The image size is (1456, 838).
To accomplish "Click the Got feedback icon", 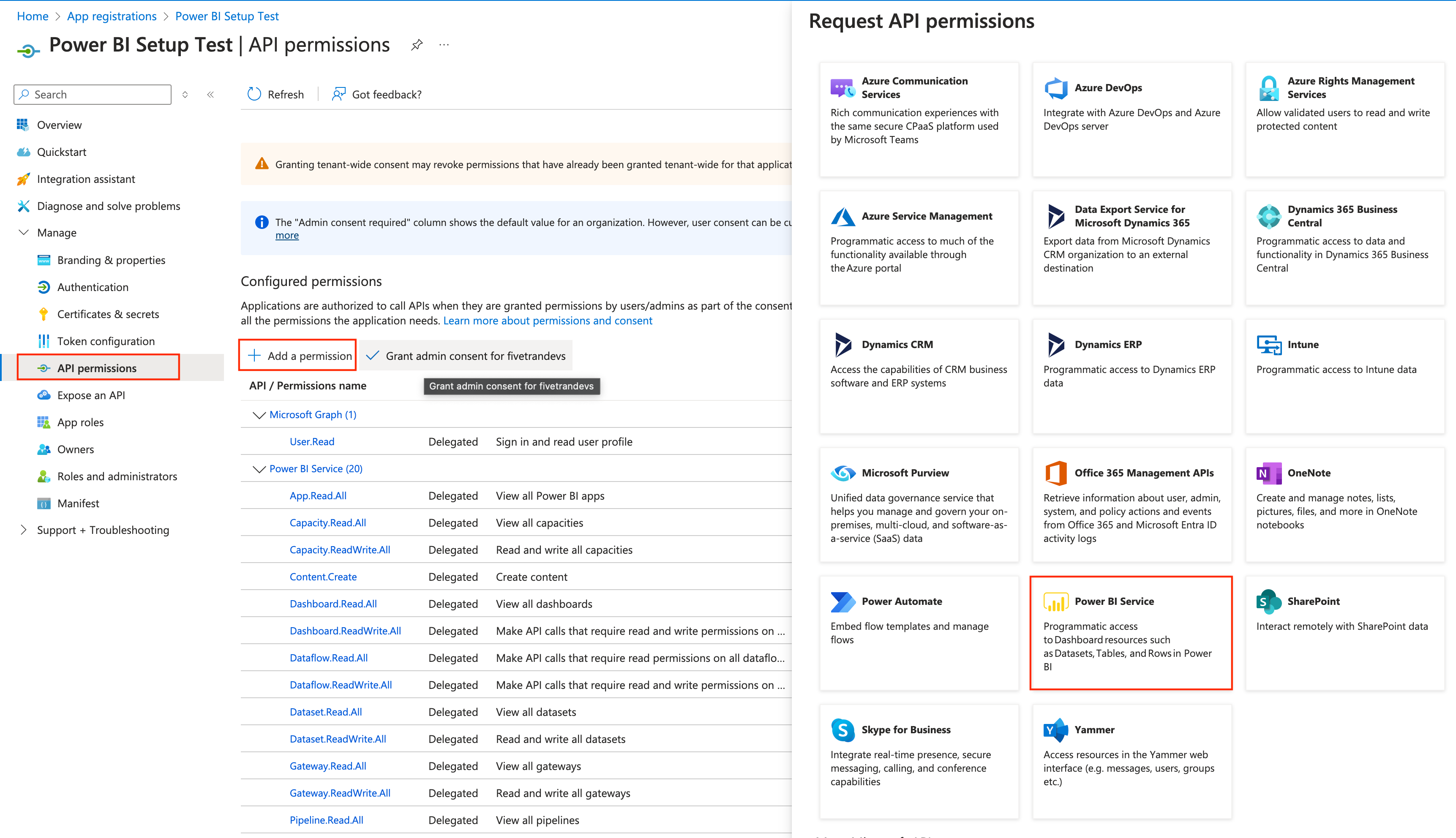I will (x=338, y=94).
